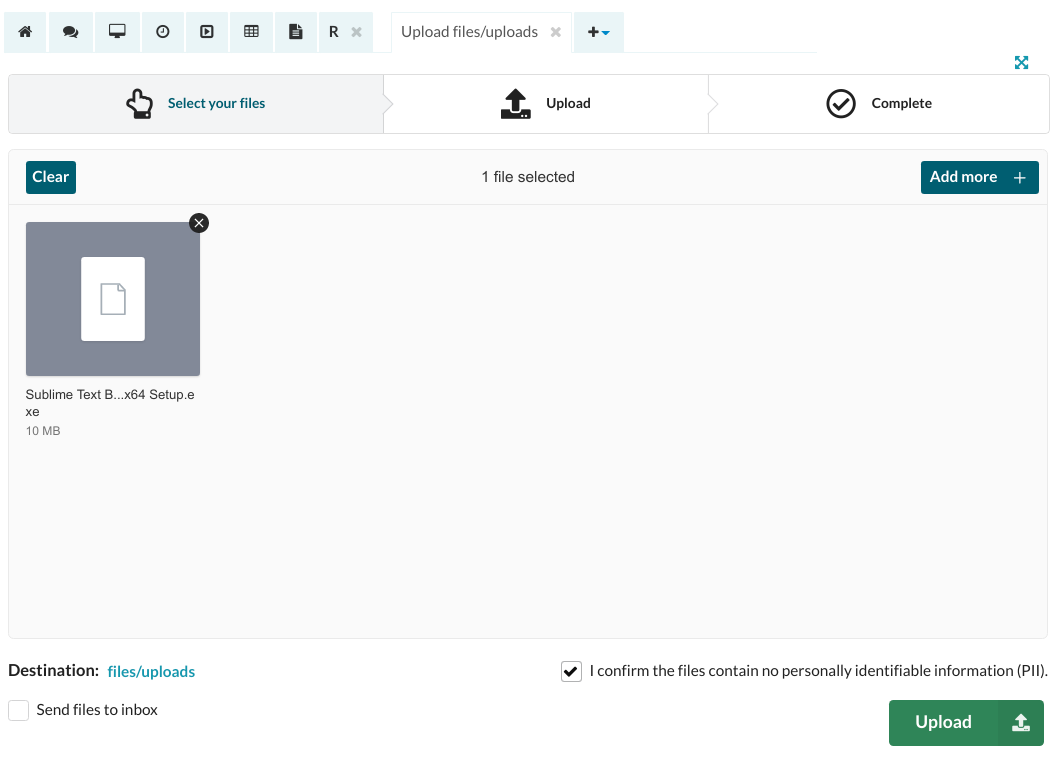Click Add more to select files
The image size is (1057, 758).
979,177
